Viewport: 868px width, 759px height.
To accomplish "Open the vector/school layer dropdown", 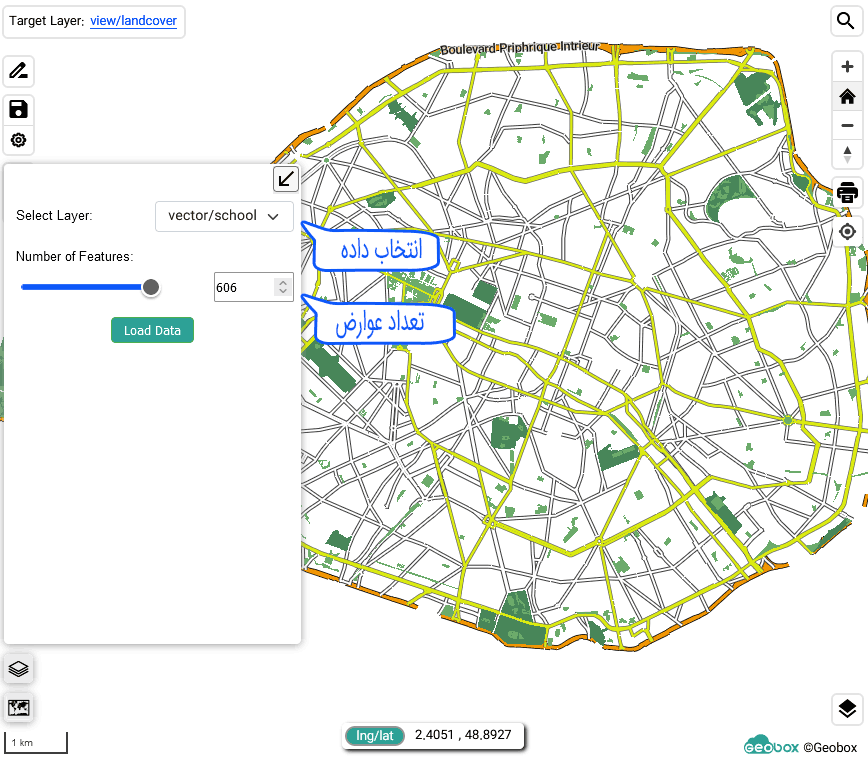I will tap(224, 216).
